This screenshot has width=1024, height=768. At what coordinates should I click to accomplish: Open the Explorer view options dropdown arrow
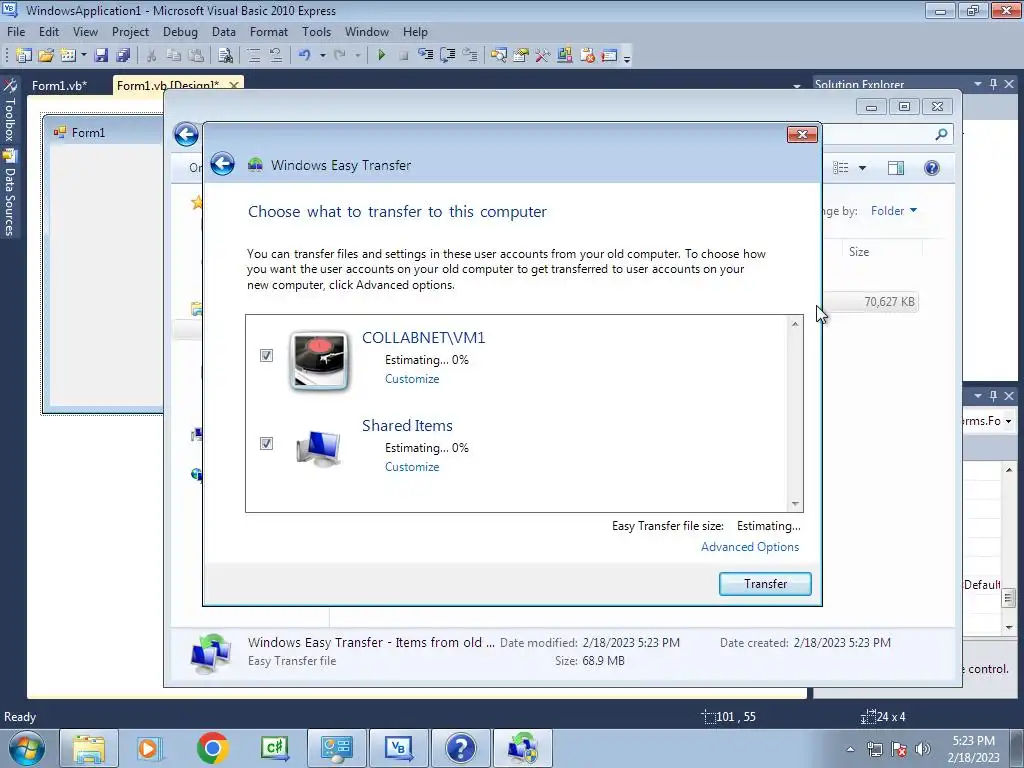click(x=862, y=168)
